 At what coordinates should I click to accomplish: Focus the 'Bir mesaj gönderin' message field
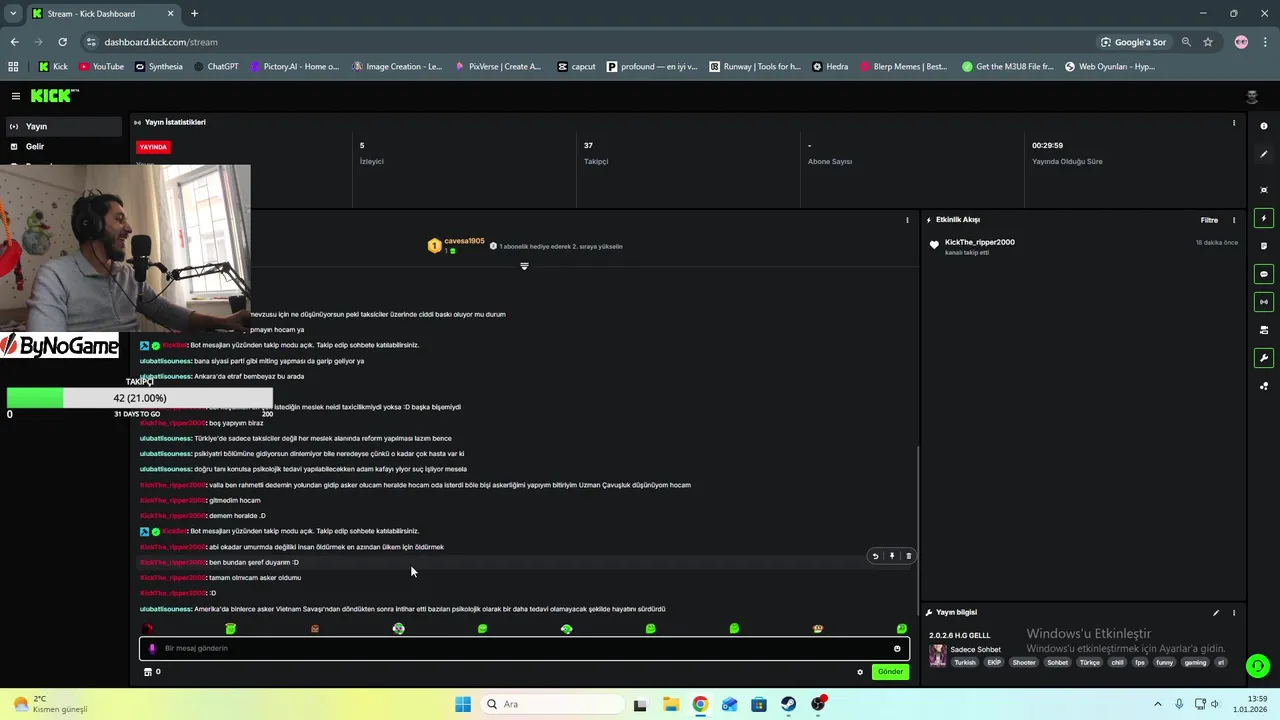click(524, 648)
